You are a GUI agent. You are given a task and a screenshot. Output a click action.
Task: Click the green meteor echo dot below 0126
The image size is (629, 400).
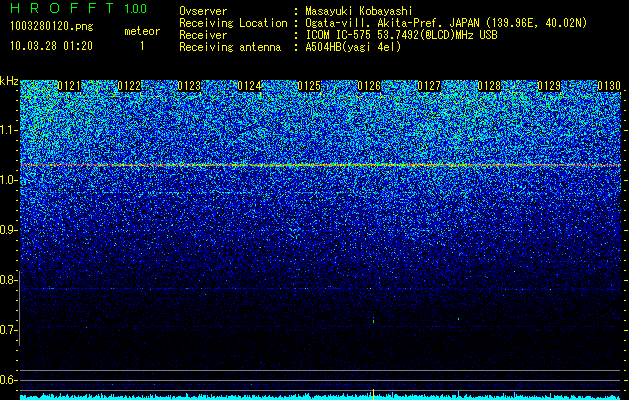(x=373, y=320)
